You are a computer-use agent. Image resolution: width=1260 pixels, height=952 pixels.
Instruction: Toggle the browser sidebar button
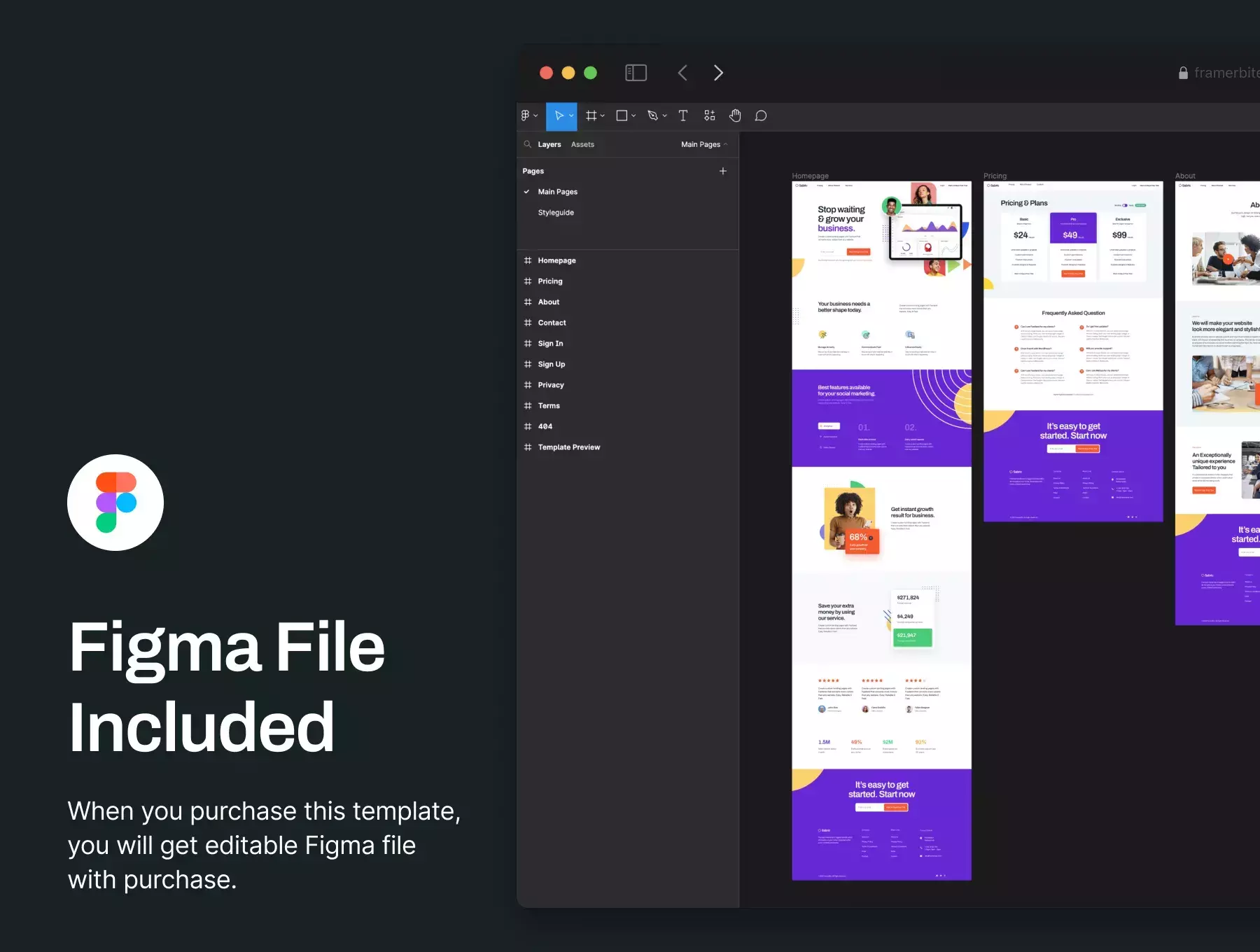[636, 73]
